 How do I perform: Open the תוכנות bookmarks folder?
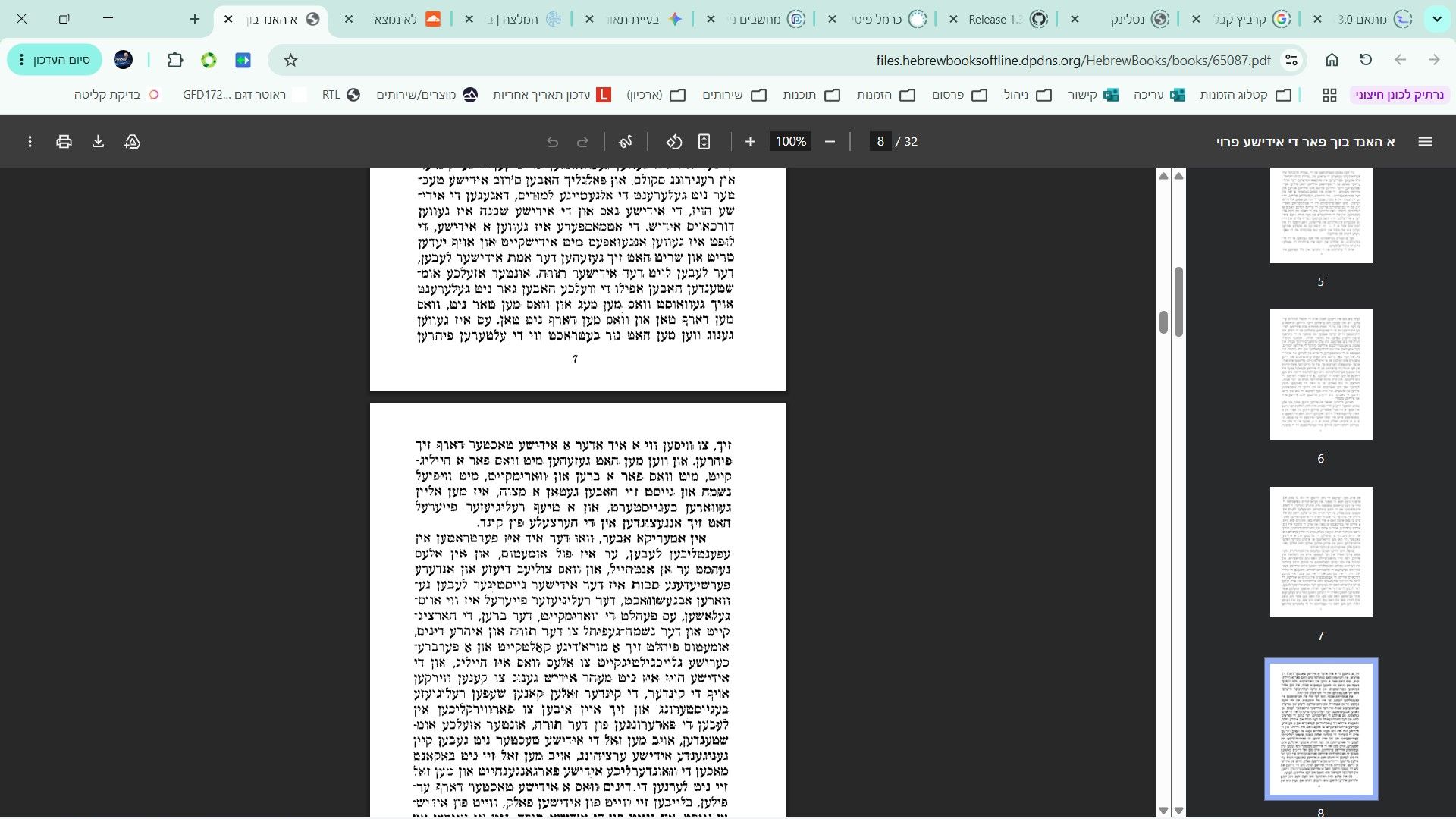point(811,95)
